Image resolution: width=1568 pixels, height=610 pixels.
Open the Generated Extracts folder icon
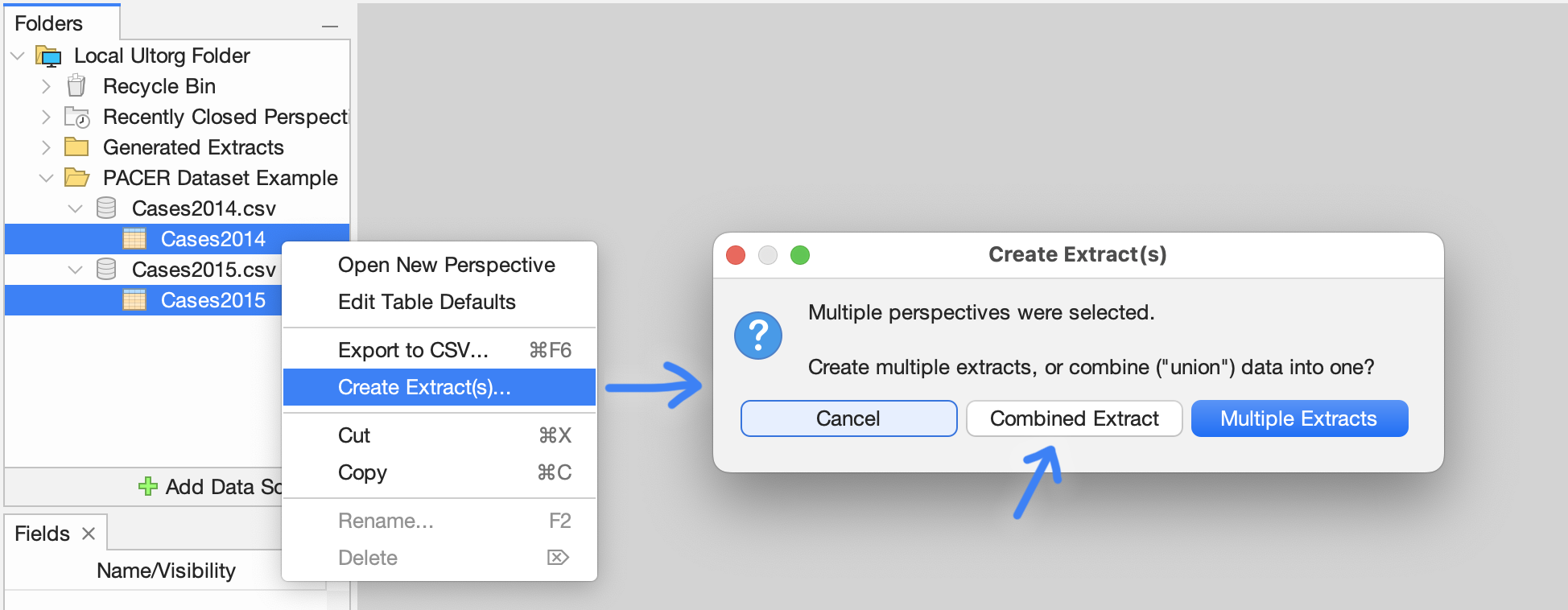coord(78,146)
